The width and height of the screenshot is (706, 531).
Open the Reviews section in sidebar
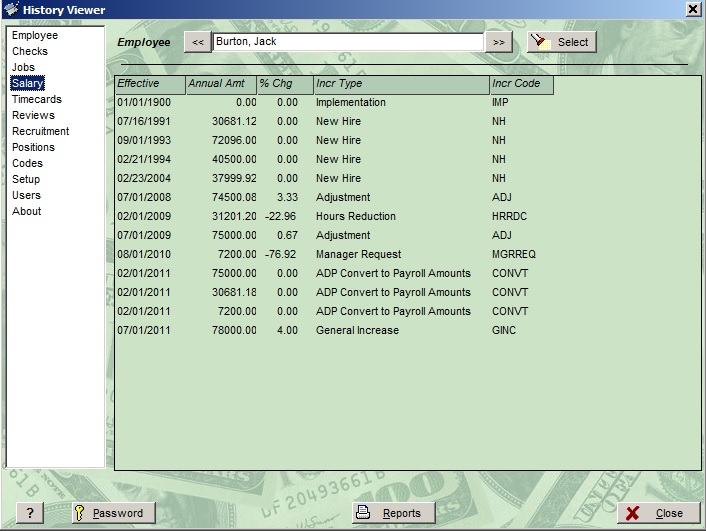pyautogui.click(x=33, y=115)
